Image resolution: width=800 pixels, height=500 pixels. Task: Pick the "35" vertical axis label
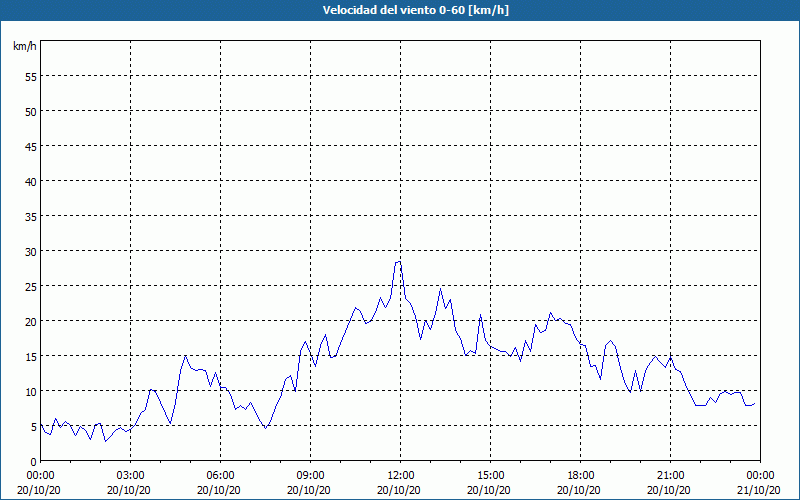point(31,216)
